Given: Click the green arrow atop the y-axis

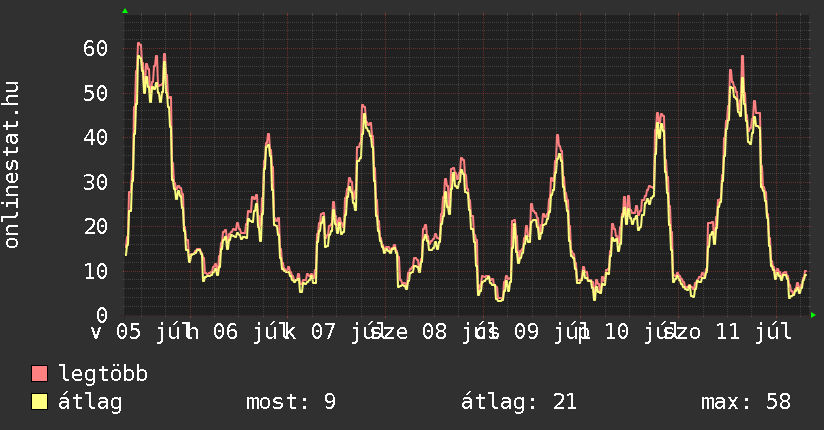Looking at the screenshot, I should point(125,11).
